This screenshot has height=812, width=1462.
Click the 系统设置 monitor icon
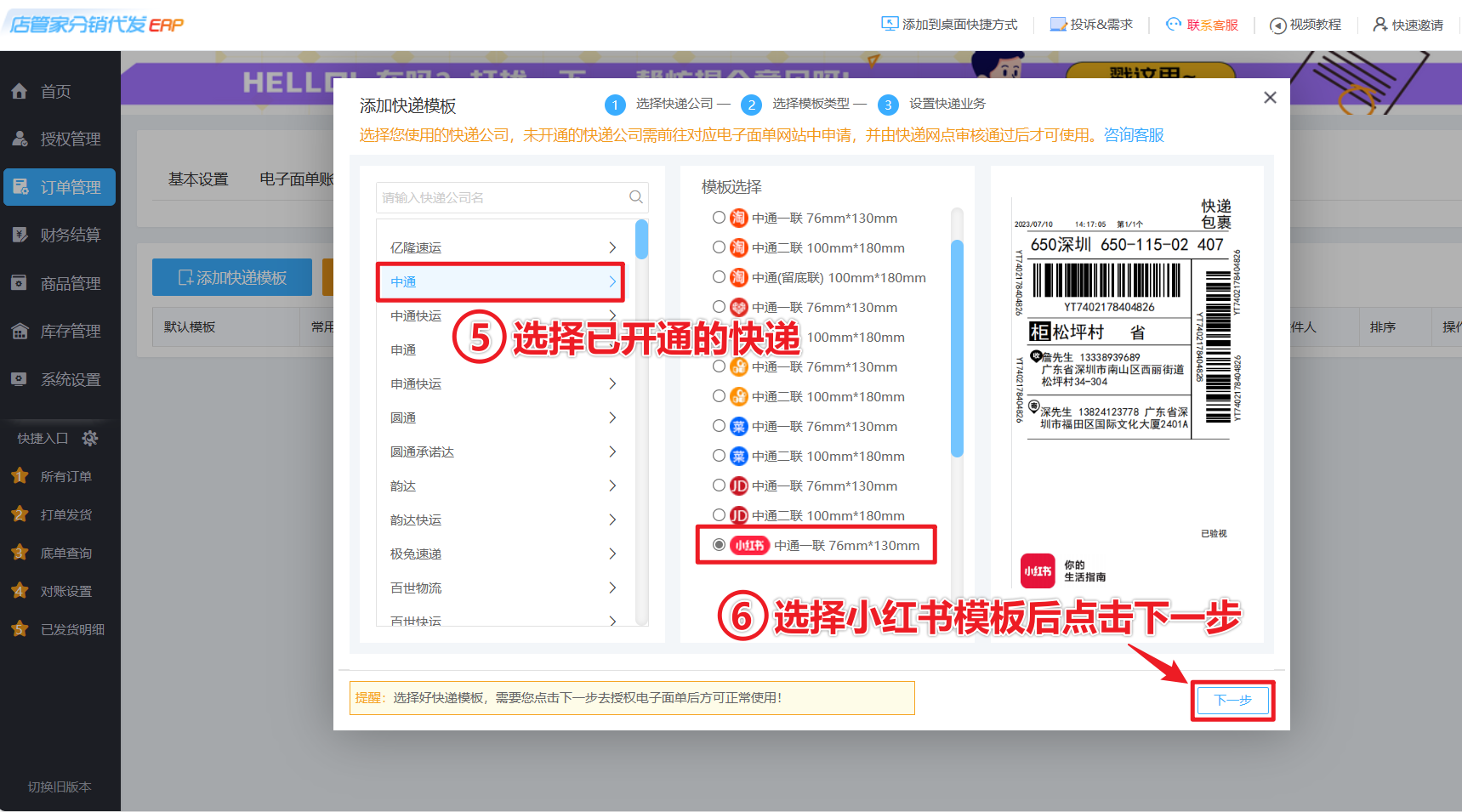click(20, 379)
